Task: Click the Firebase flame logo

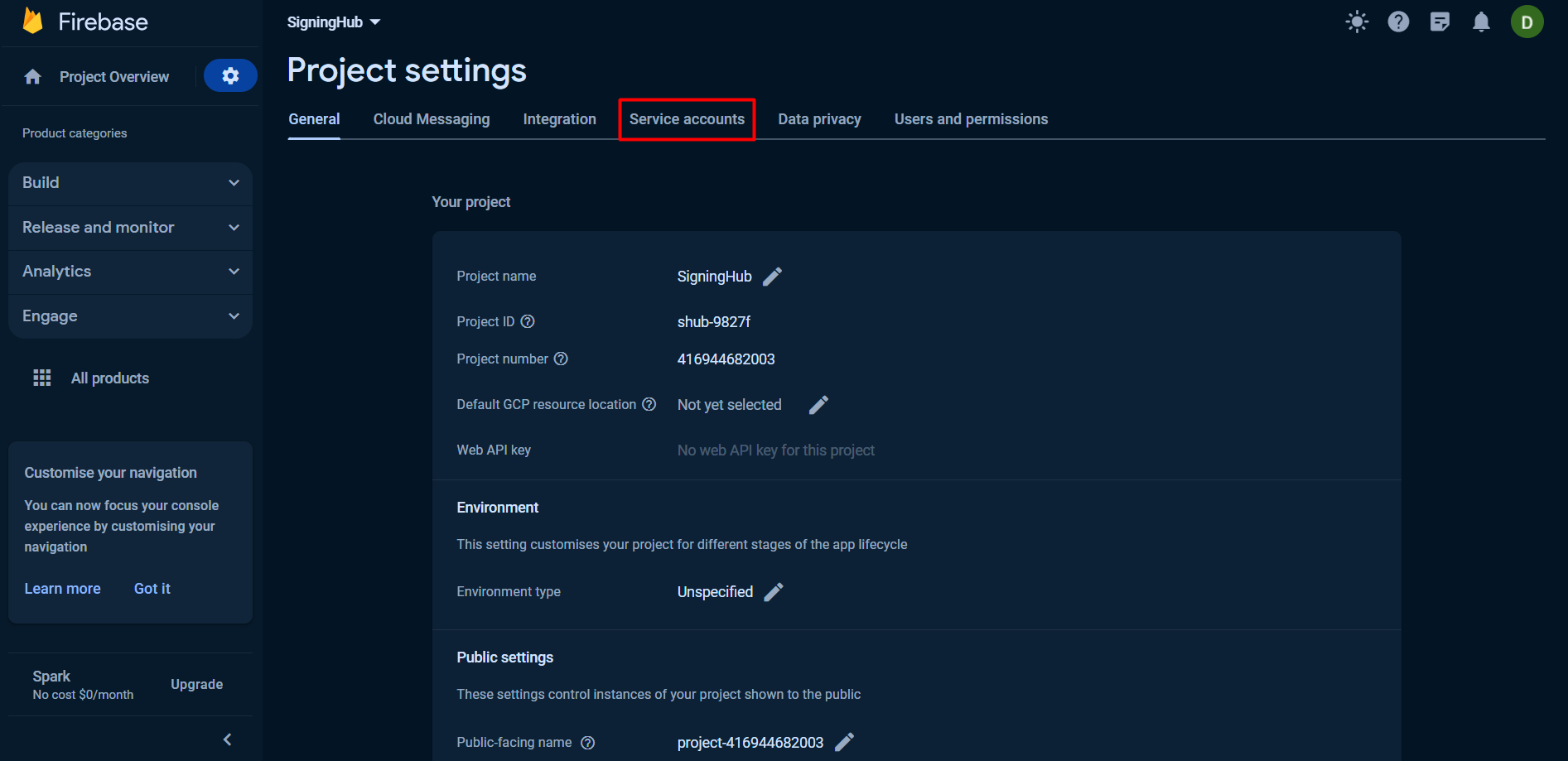Action: pos(33,21)
